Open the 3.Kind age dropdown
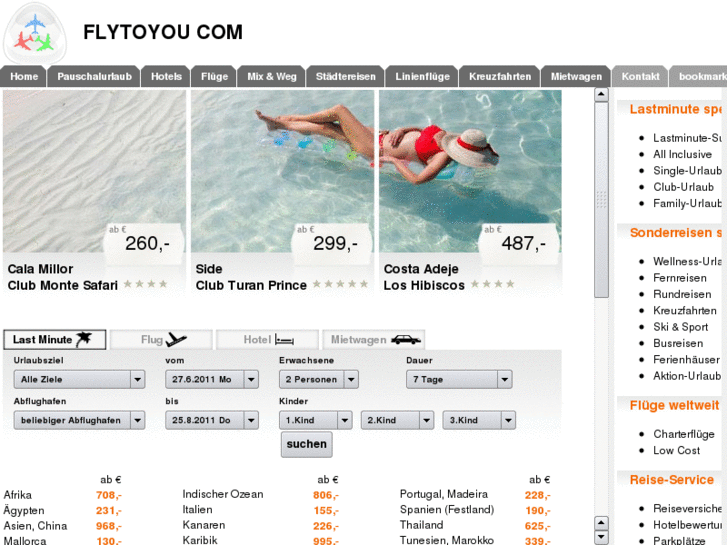727x545 pixels. click(x=479, y=420)
